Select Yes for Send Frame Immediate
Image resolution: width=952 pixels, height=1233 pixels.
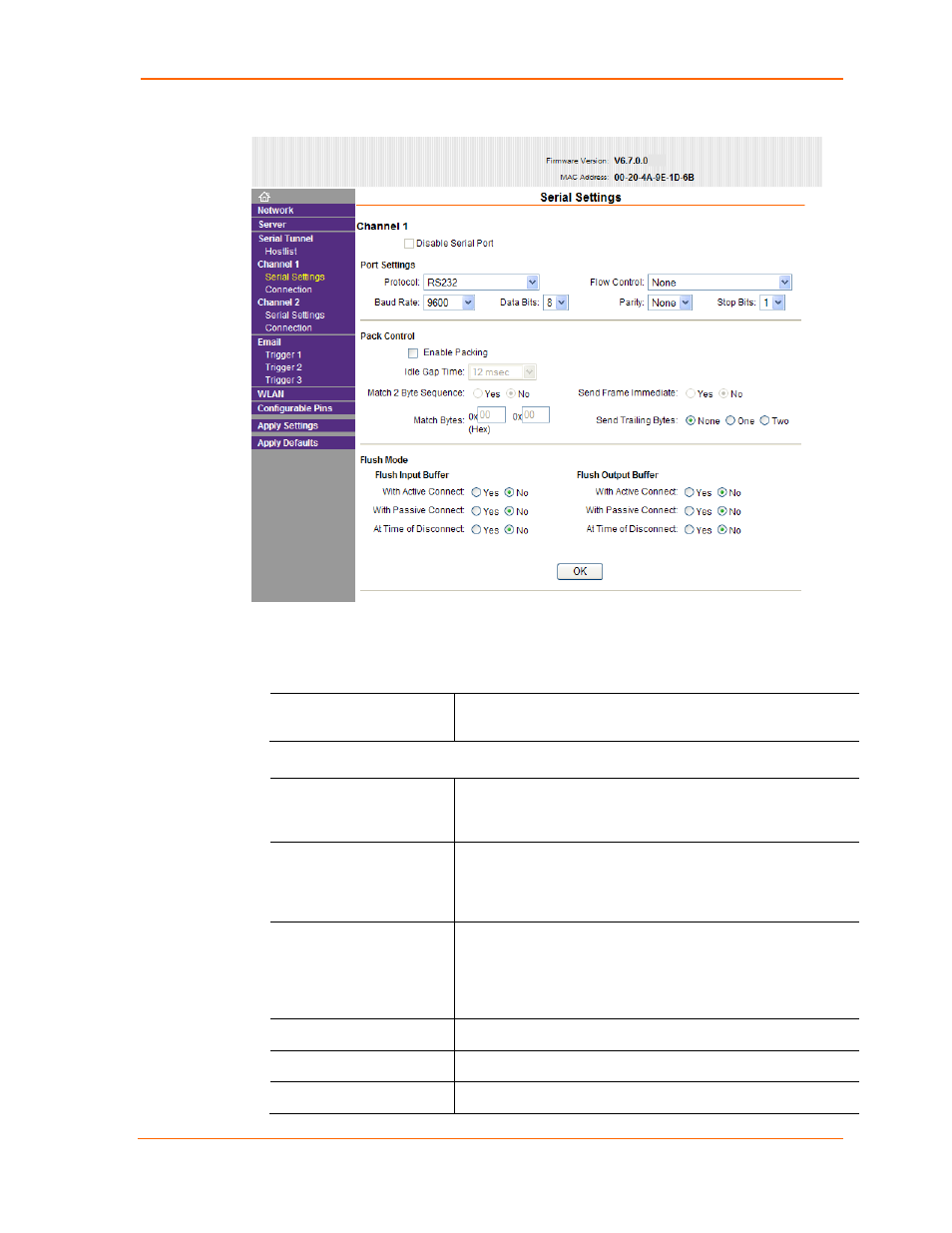pyautogui.click(x=691, y=394)
